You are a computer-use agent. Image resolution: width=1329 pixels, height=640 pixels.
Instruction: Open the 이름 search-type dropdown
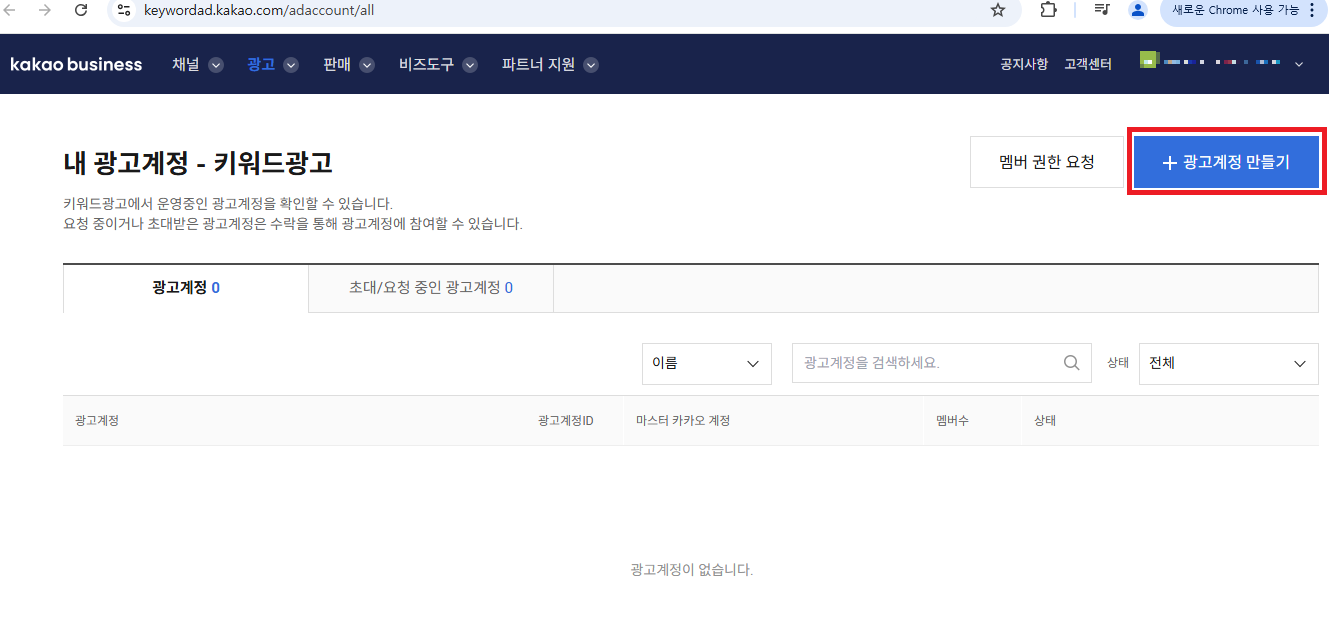coord(707,364)
